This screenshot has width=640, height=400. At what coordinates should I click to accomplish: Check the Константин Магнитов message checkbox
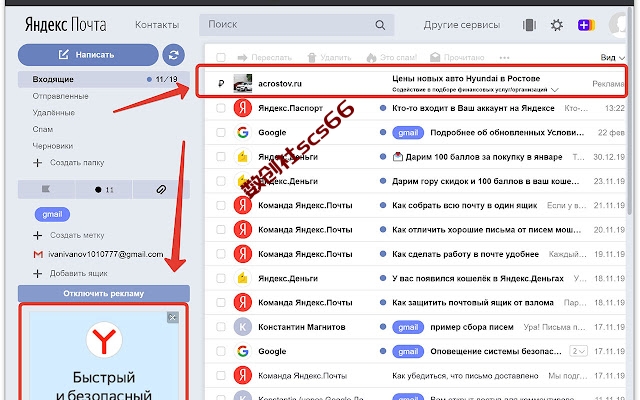pyautogui.click(x=221, y=327)
